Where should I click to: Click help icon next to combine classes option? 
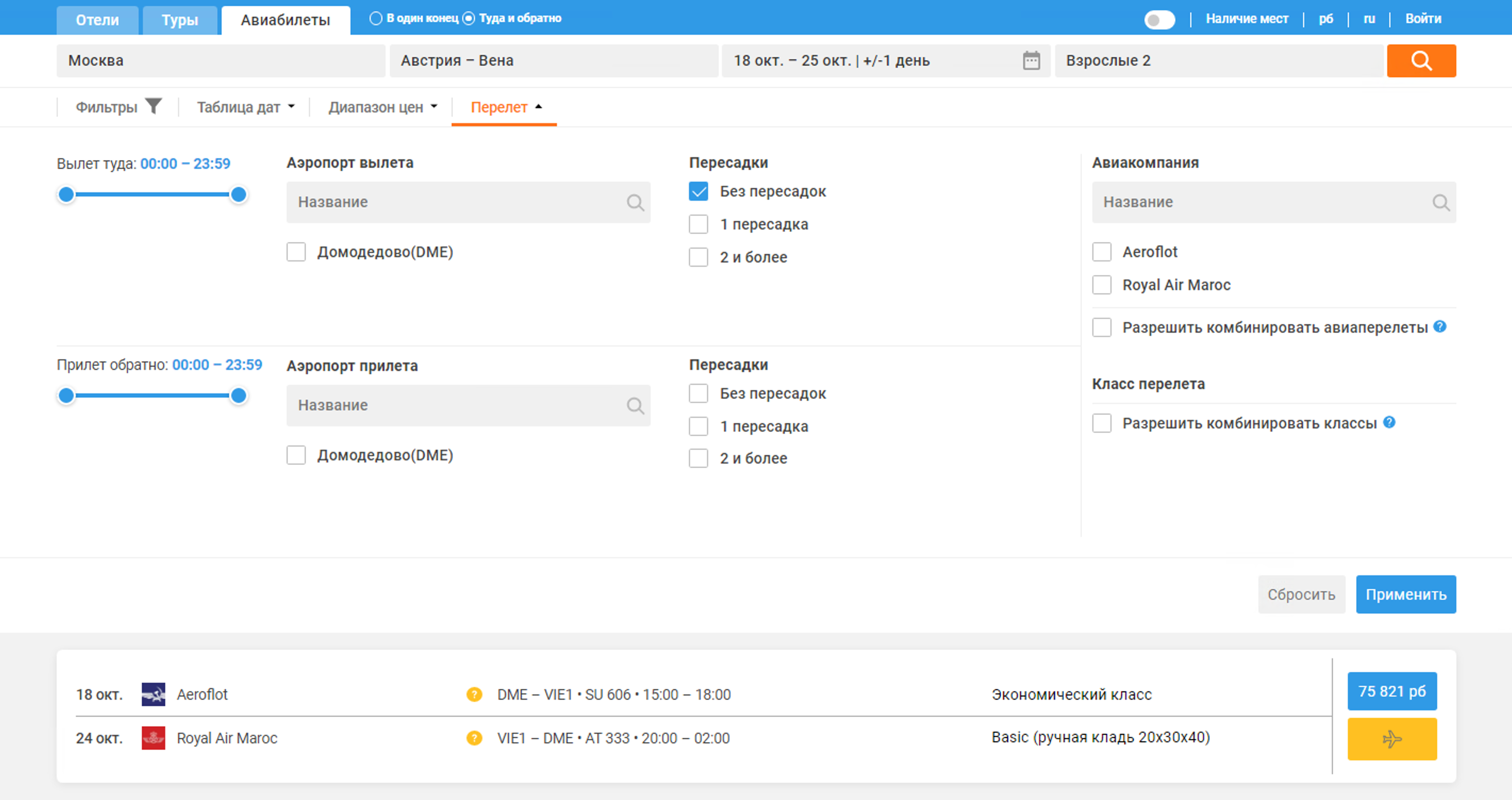[x=1388, y=422]
